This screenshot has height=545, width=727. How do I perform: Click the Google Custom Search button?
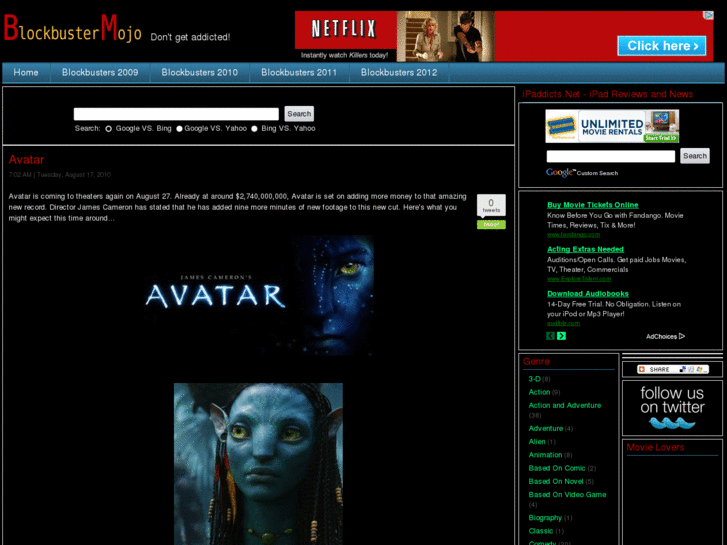[x=695, y=156]
